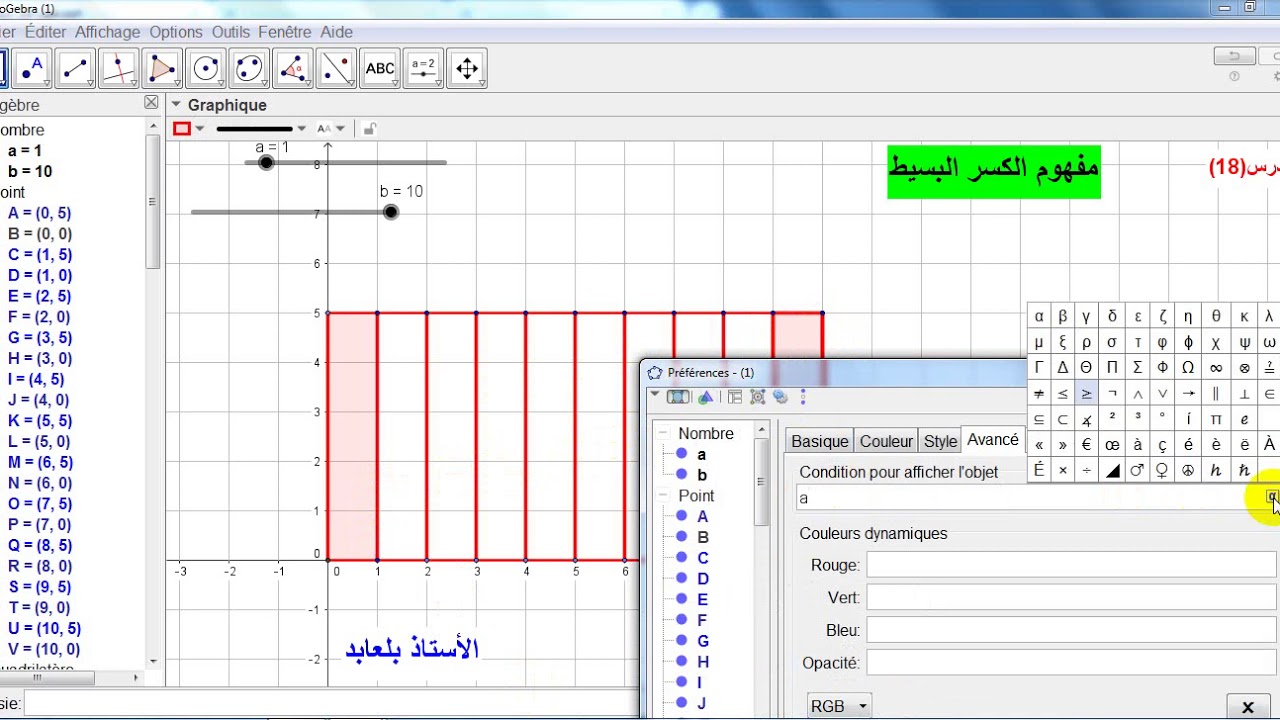Select the Point tool
Image resolution: width=1280 pixels, height=720 pixels.
33,68
